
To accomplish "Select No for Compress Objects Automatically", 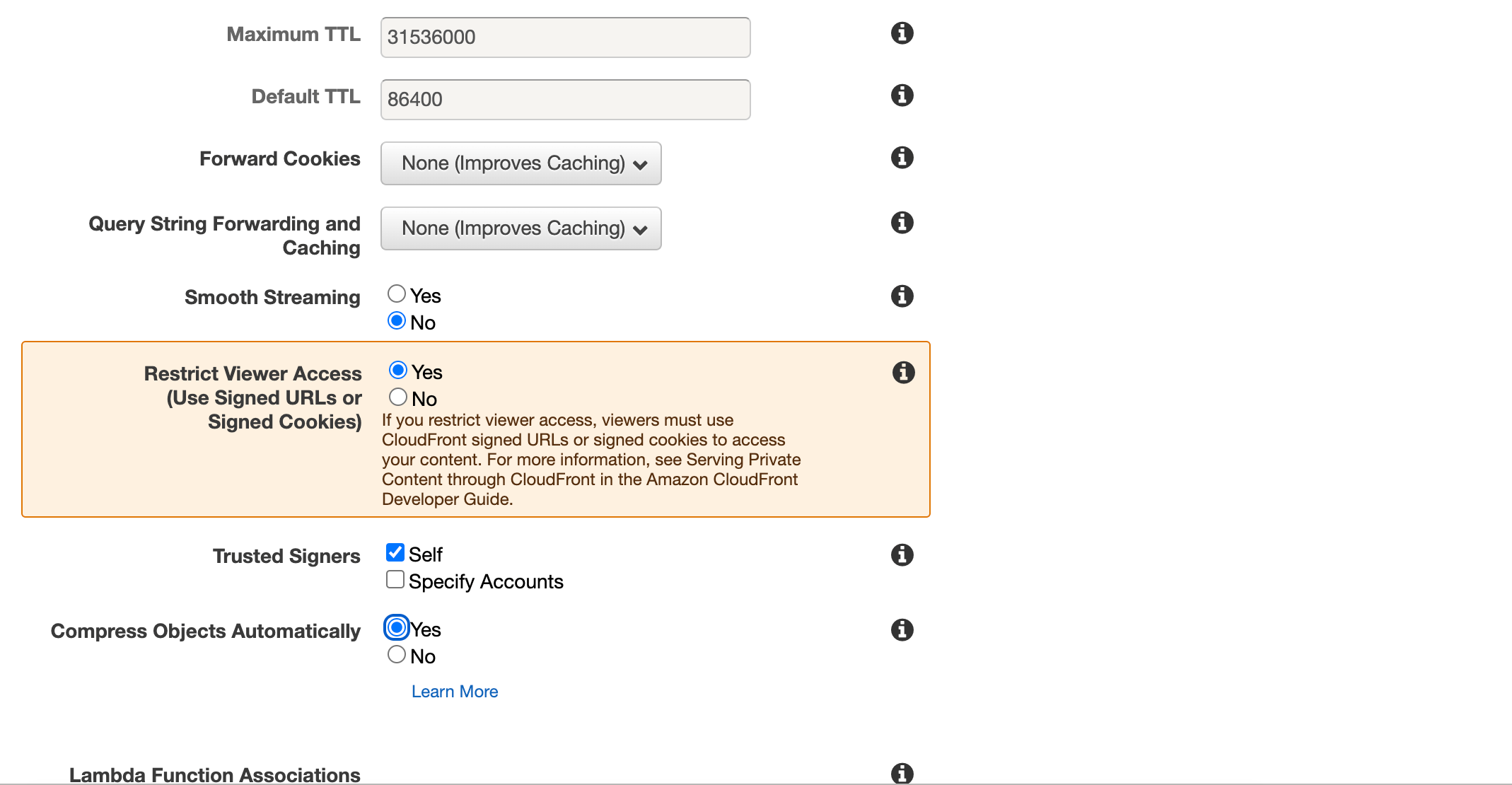I will coord(397,654).
